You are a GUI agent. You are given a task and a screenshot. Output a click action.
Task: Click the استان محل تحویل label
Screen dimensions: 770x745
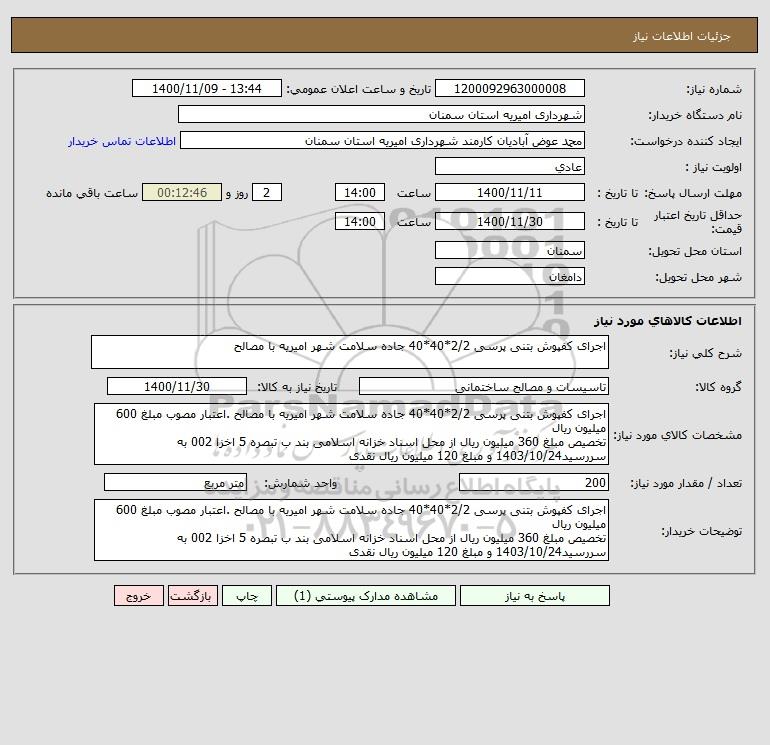point(695,251)
